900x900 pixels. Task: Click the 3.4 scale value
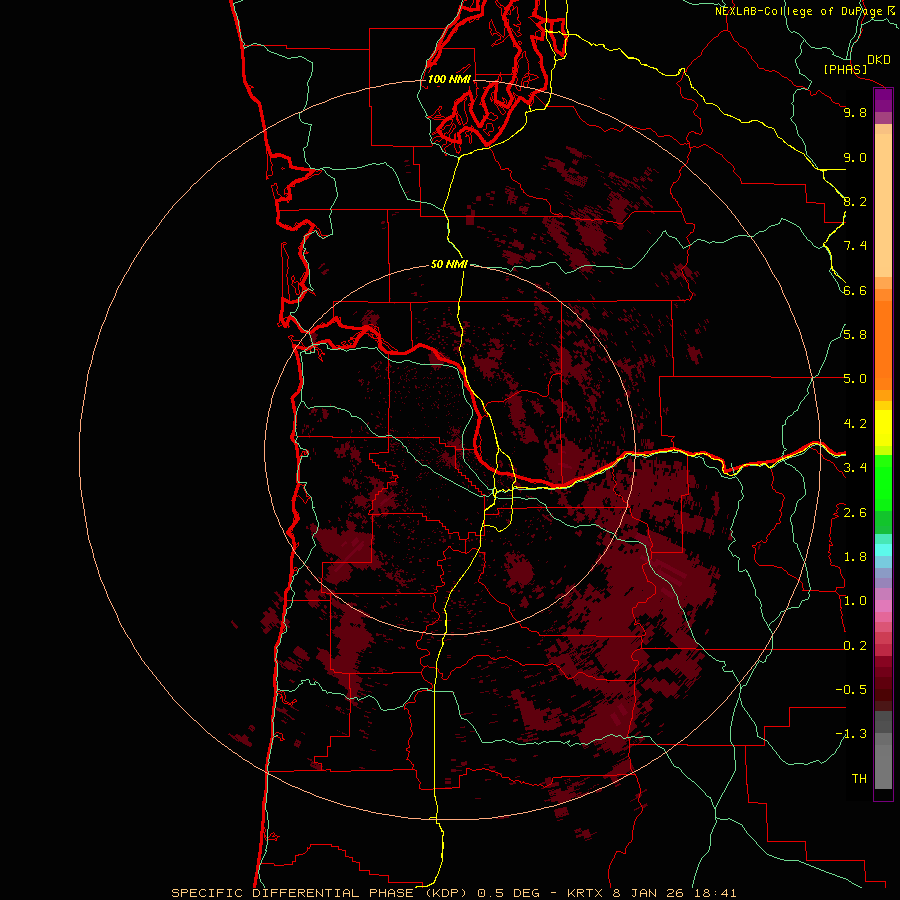click(x=855, y=467)
